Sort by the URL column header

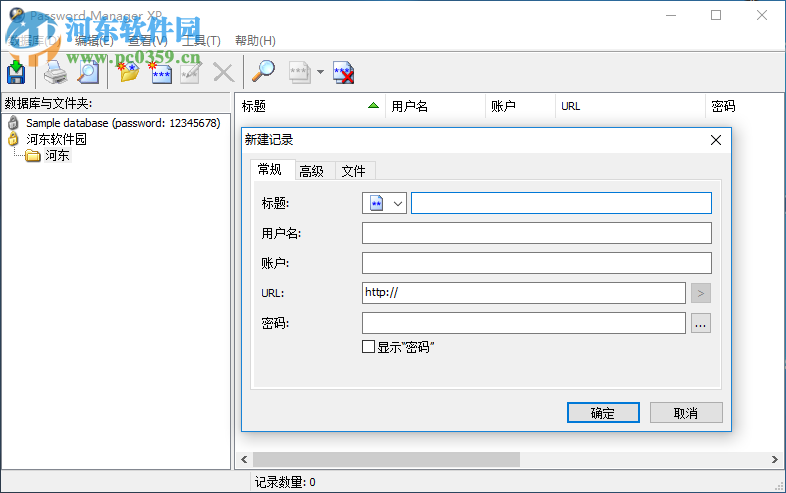click(630, 106)
